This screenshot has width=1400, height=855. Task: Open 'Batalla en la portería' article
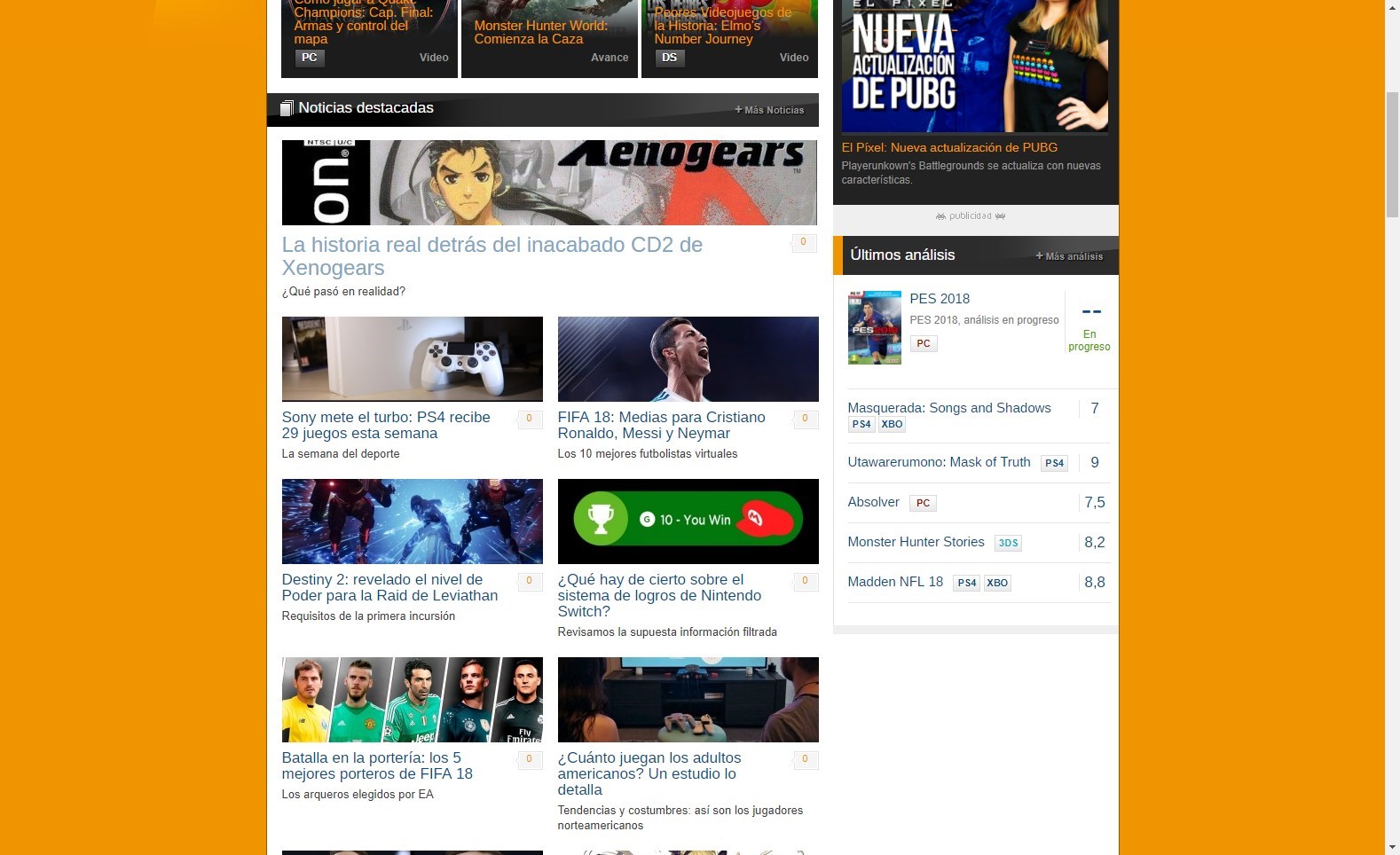[377, 765]
